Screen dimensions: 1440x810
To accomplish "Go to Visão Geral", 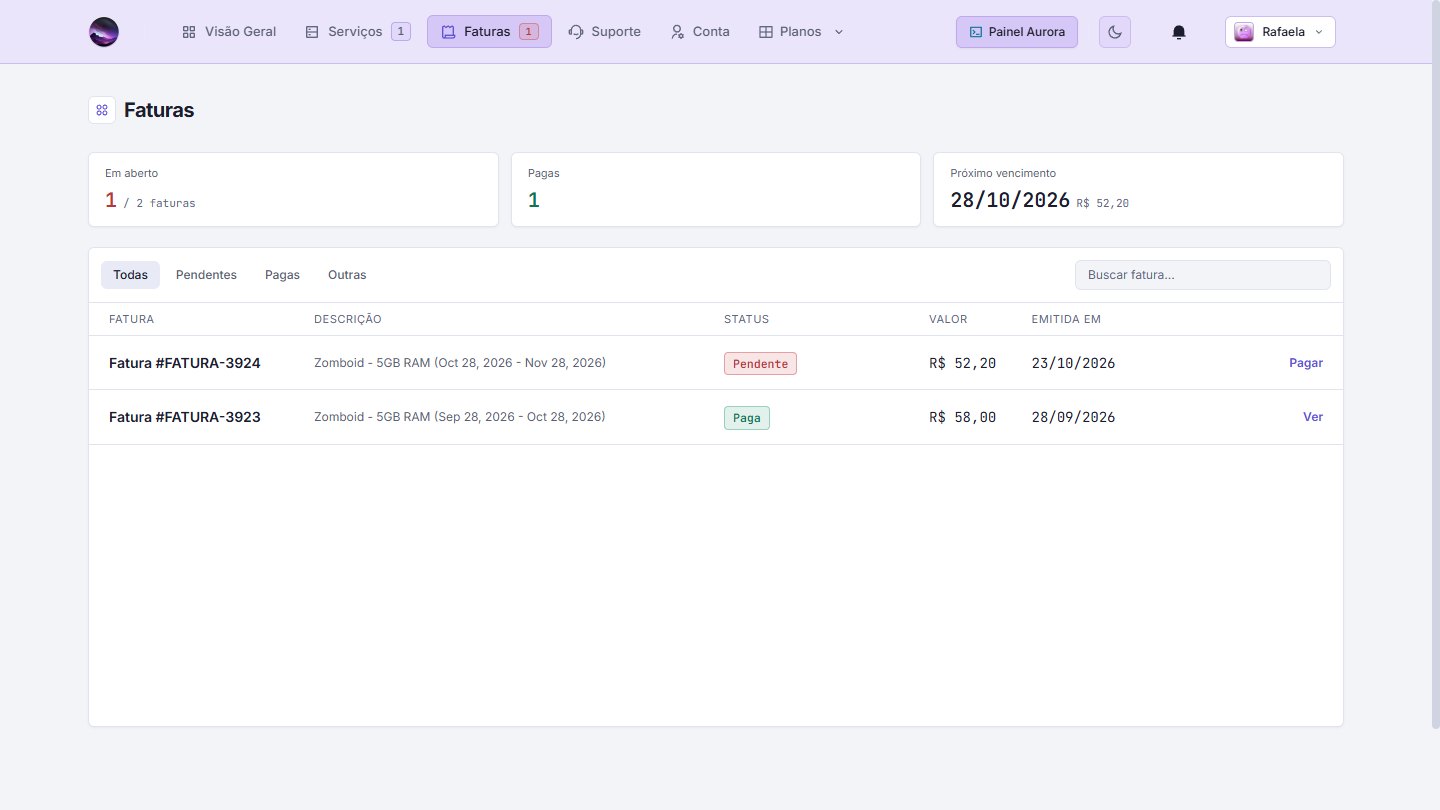I will (x=229, y=32).
